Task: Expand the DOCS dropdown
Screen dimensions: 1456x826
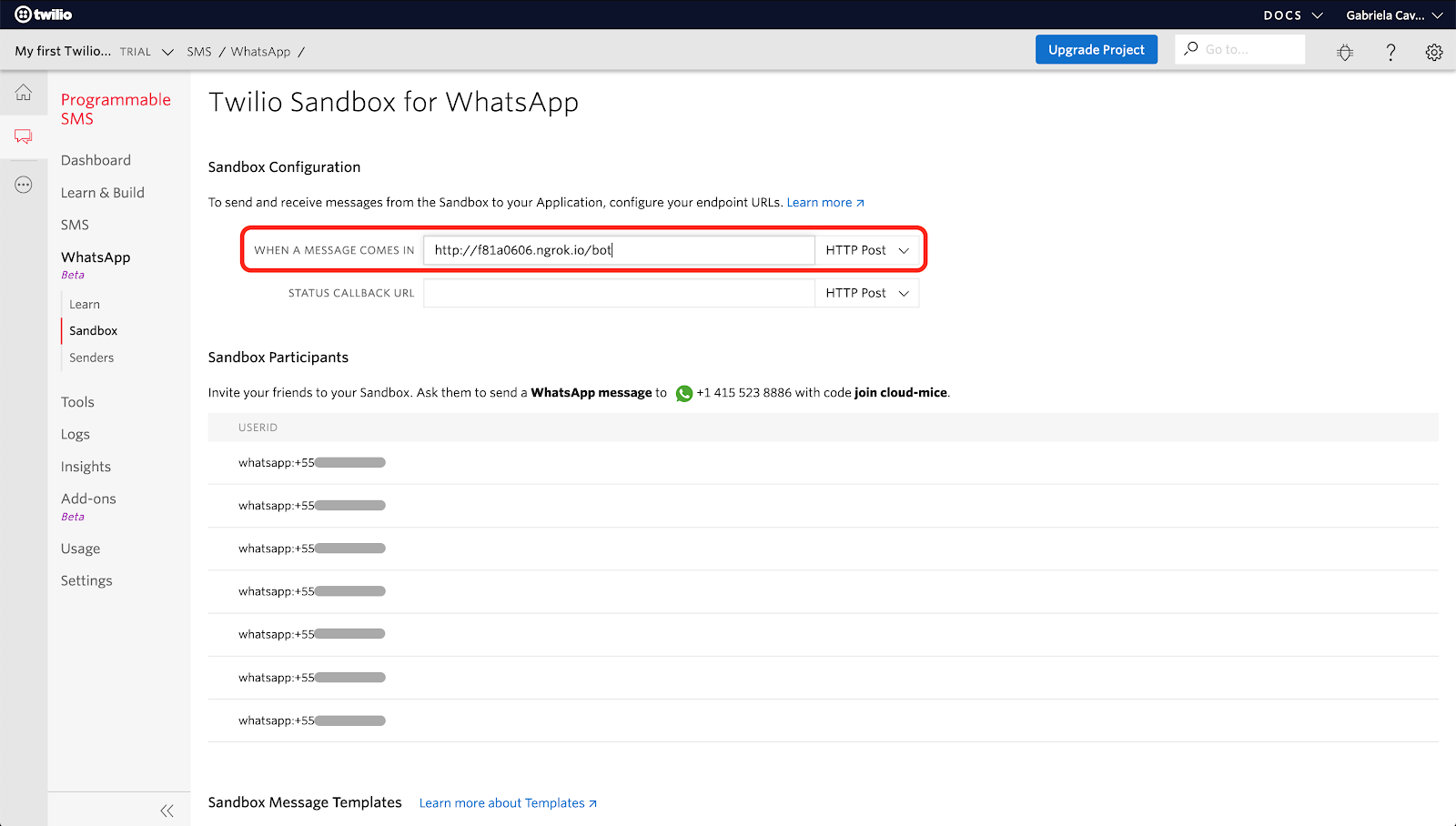Action: pos(1293,15)
